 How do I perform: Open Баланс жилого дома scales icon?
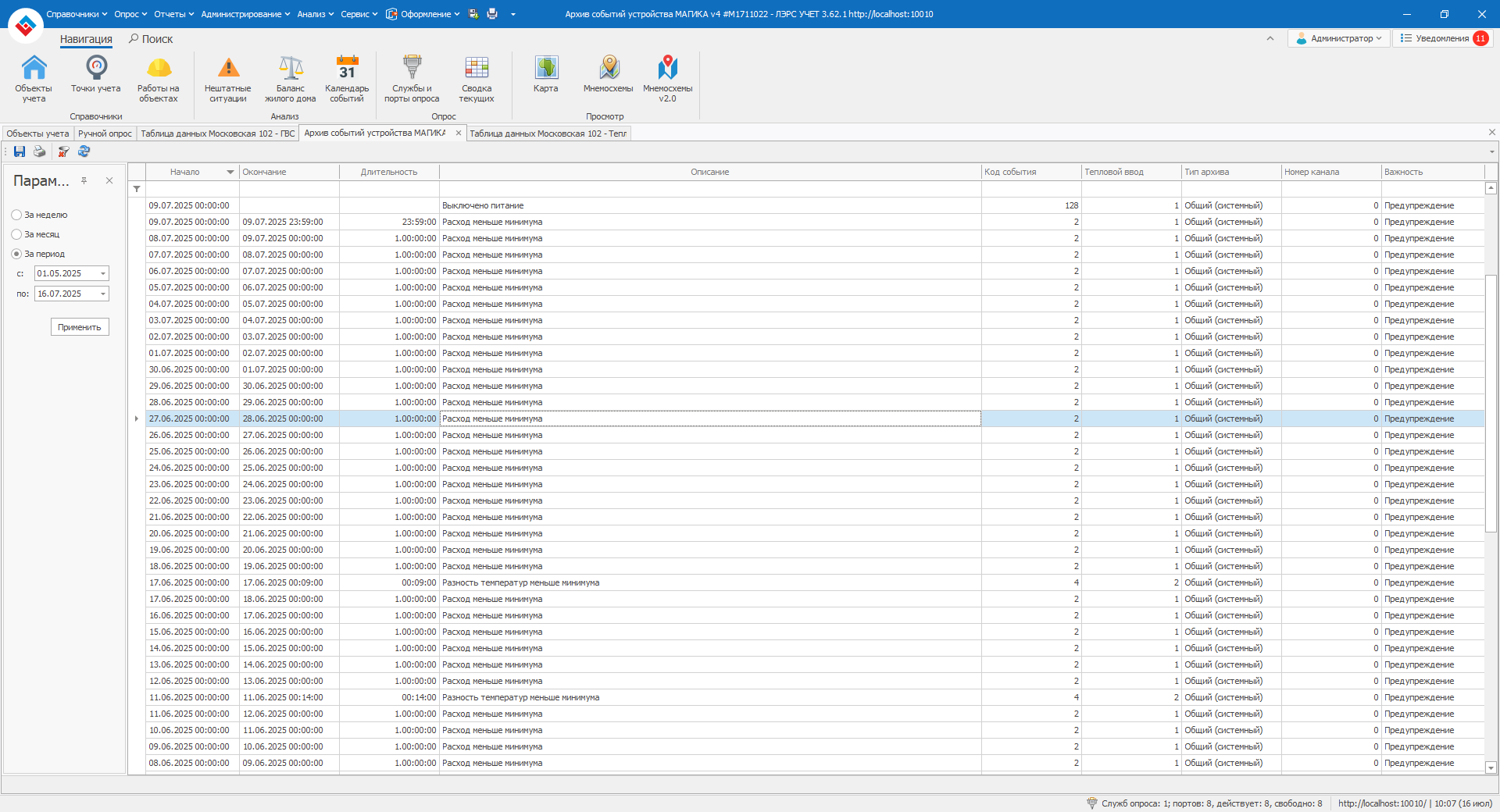291,77
